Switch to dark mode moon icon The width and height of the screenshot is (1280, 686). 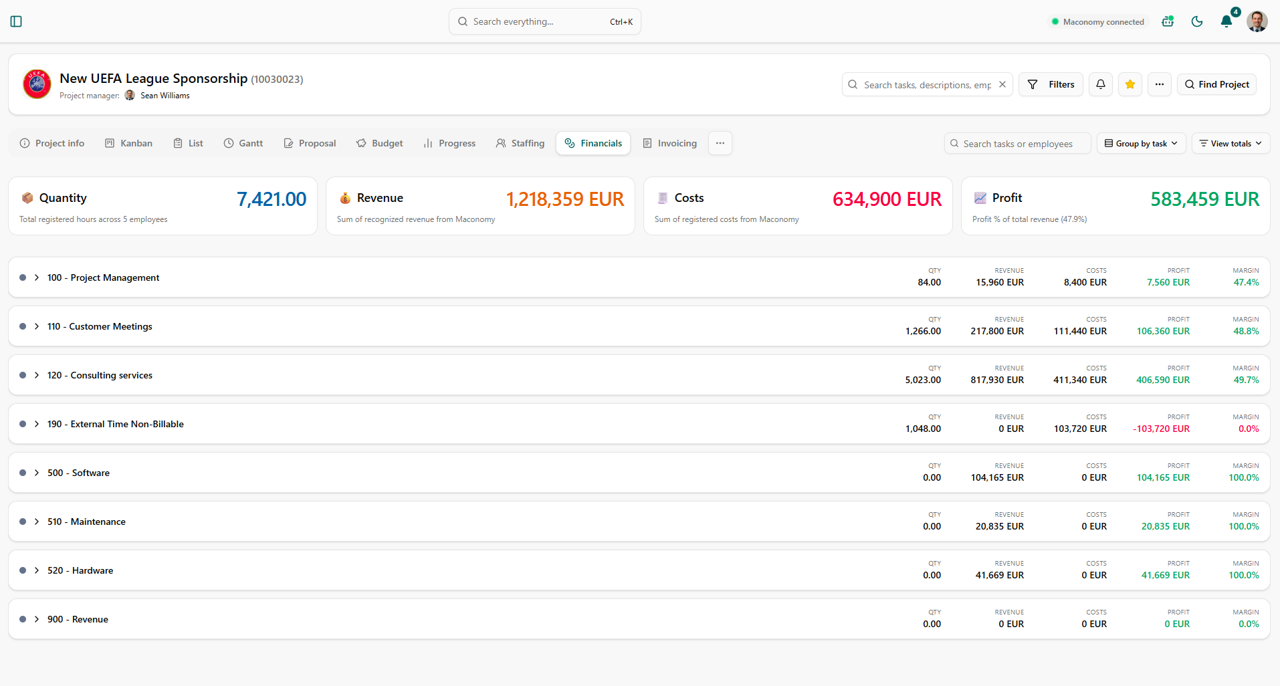[x=1197, y=21]
